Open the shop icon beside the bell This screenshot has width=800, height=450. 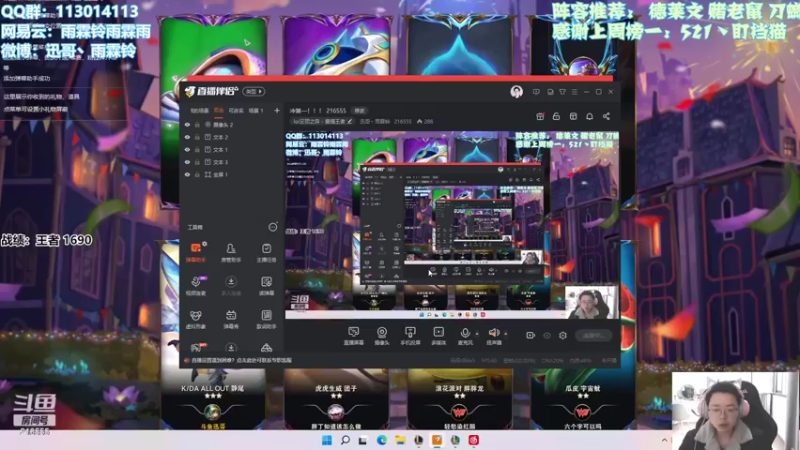pyautogui.click(x=573, y=116)
